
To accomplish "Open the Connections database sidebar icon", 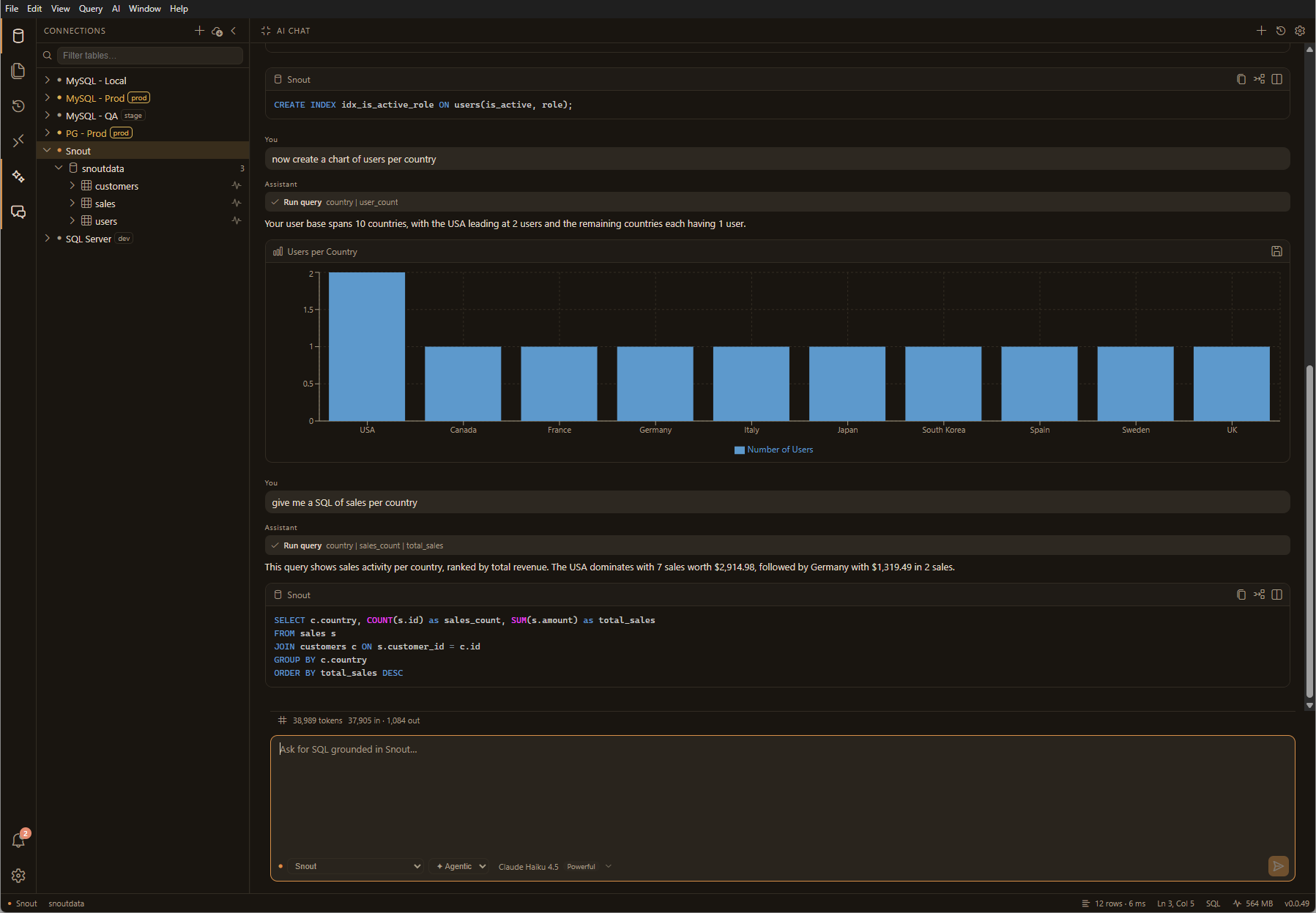I will tap(18, 36).
